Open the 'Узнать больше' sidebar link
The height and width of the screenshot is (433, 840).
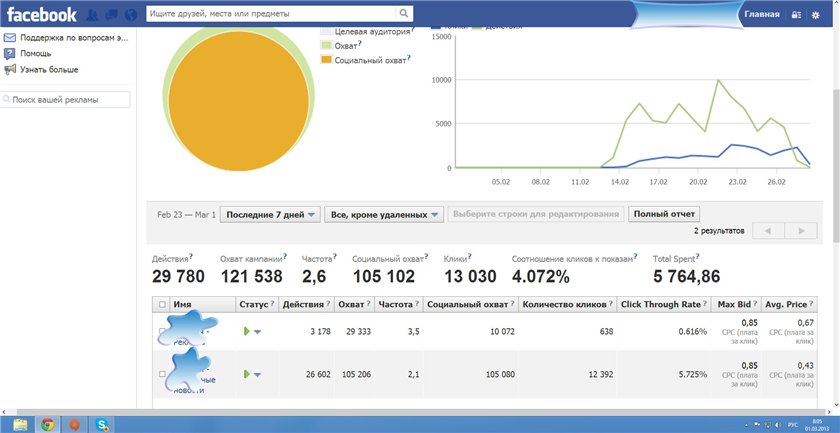[48, 69]
